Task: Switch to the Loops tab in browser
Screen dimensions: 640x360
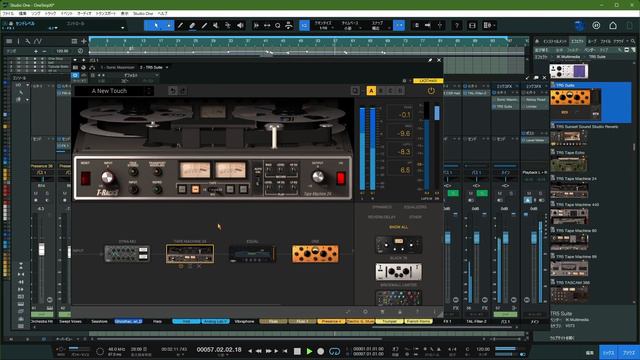Action: pyautogui.click(x=592, y=41)
